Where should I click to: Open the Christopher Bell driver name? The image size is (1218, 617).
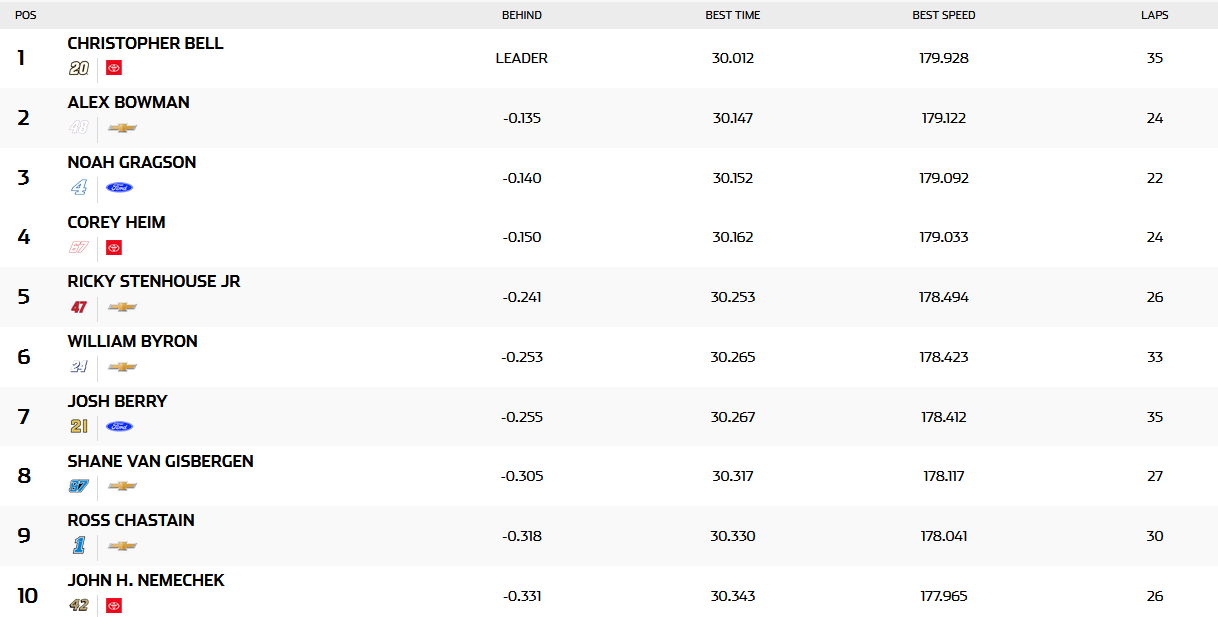click(x=145, y=43)
